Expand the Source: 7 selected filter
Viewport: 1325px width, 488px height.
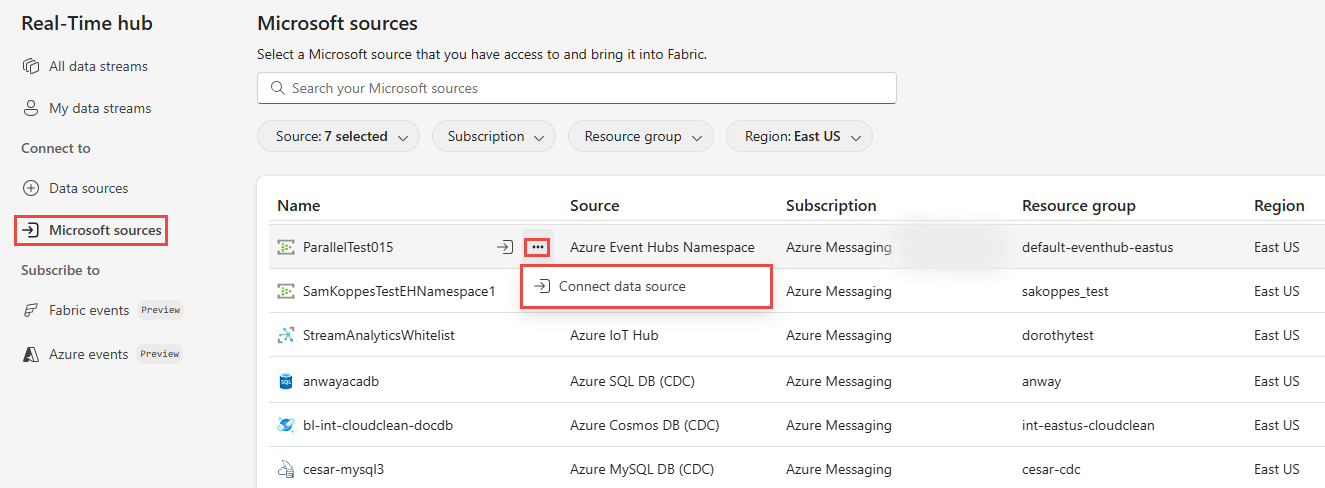pyautogui.click(x=338, y=136)
